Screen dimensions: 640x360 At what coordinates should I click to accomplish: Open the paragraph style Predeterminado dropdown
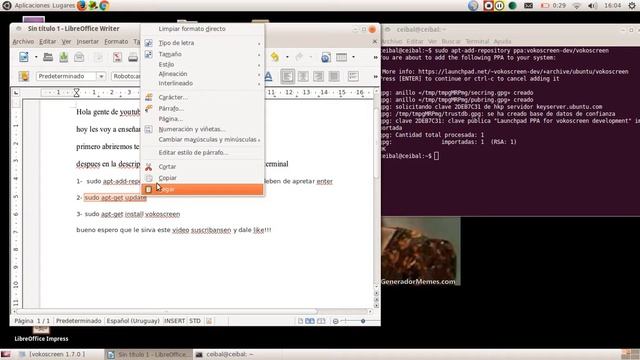tap(101, 76)
